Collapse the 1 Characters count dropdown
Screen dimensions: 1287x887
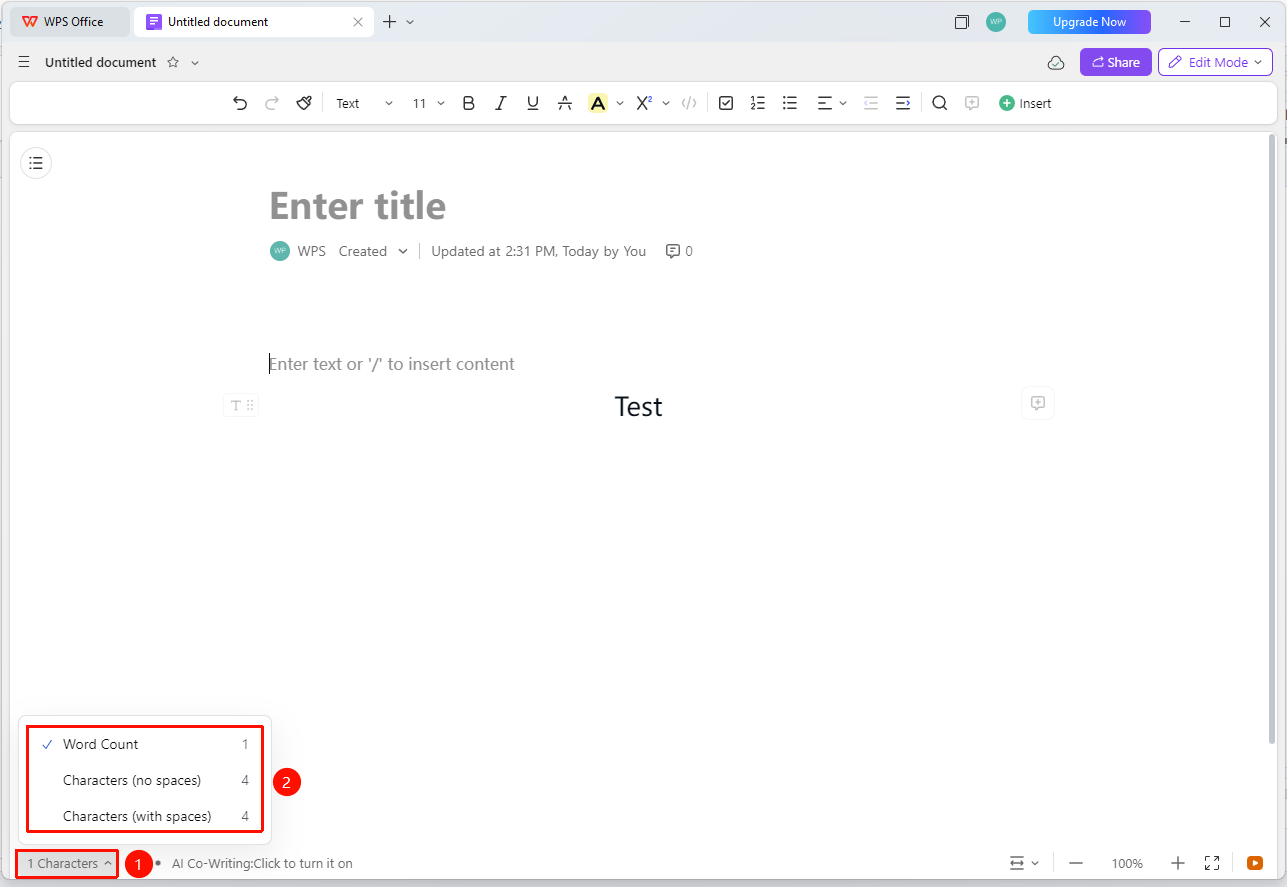pyautogui.click(x=68, y=863)
